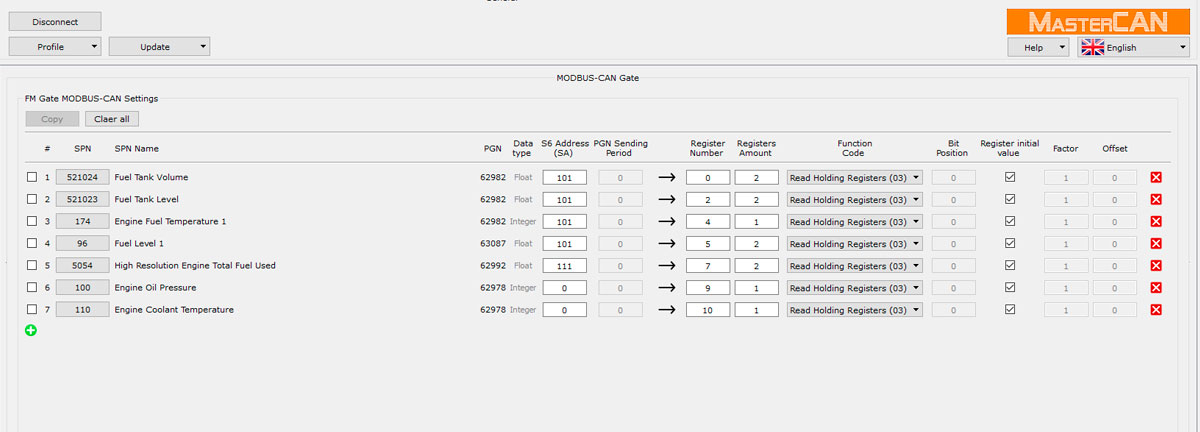Screen dimensions: 1200x432
Task: Select checkbox for Engine Oil Pressure row
Action: point(31,287)
